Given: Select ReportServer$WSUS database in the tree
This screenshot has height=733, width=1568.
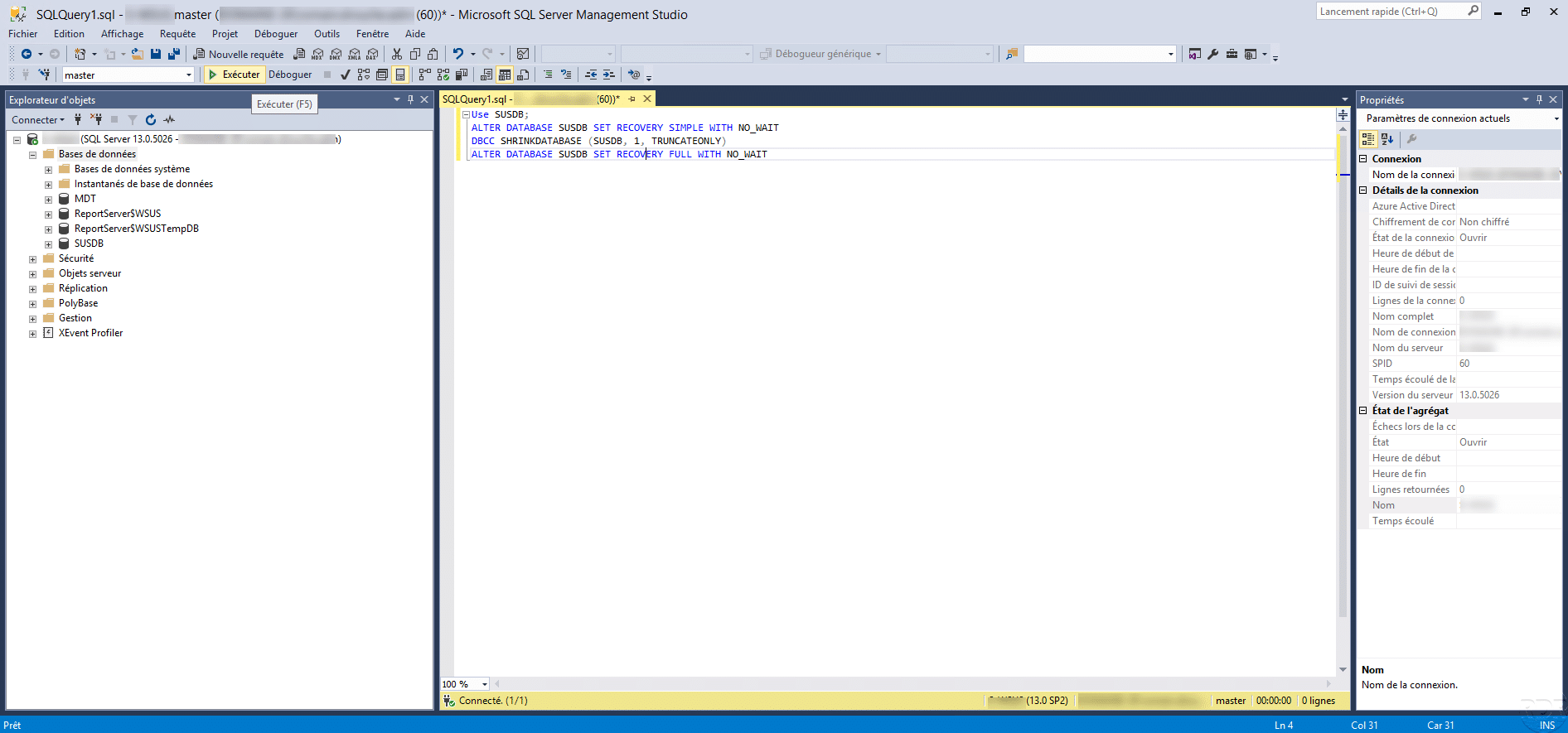Looking at the screenshot, I should point(118,214).
